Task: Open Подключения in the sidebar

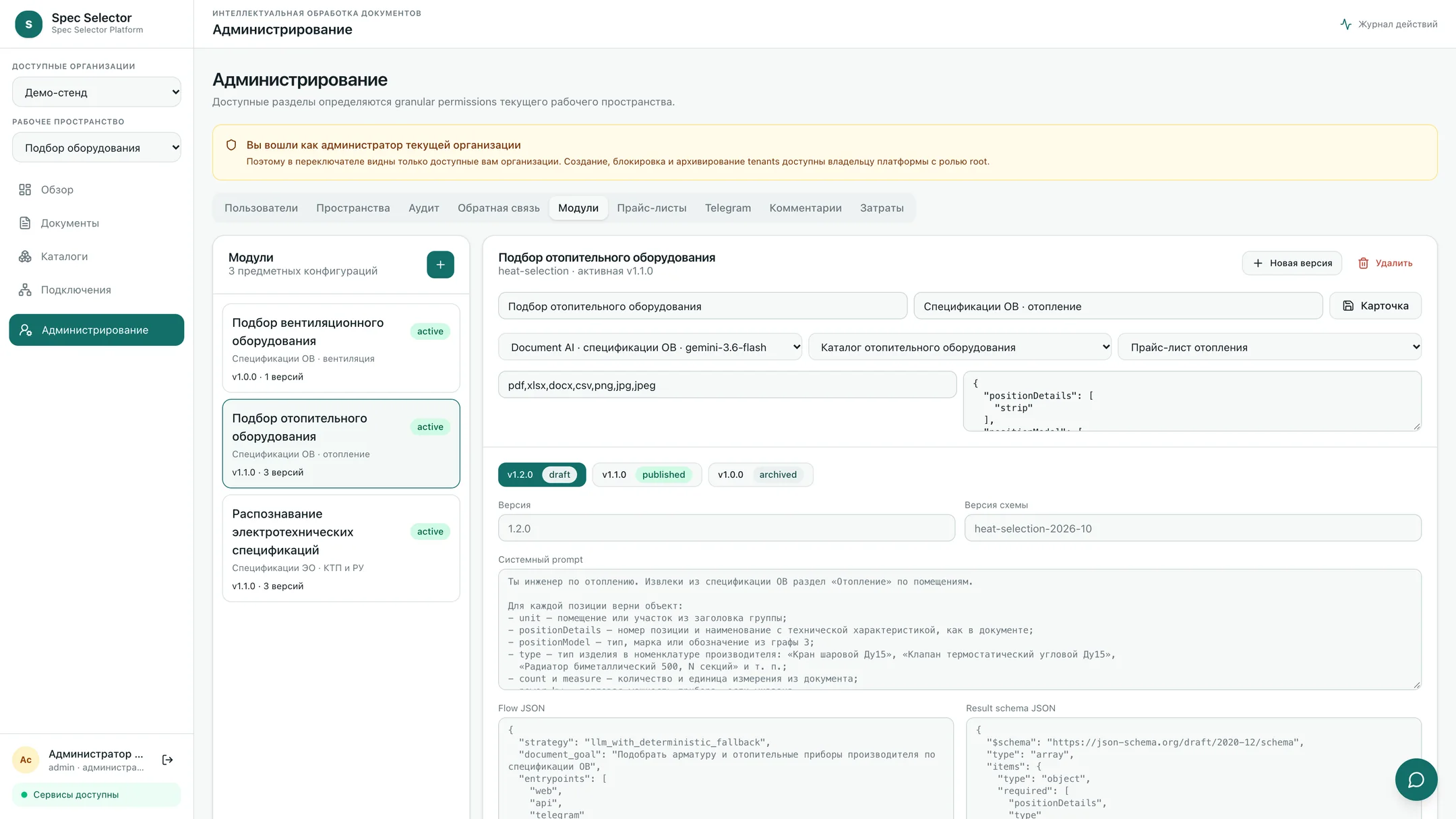Action: pyautogui.click(x=96, y=290)
